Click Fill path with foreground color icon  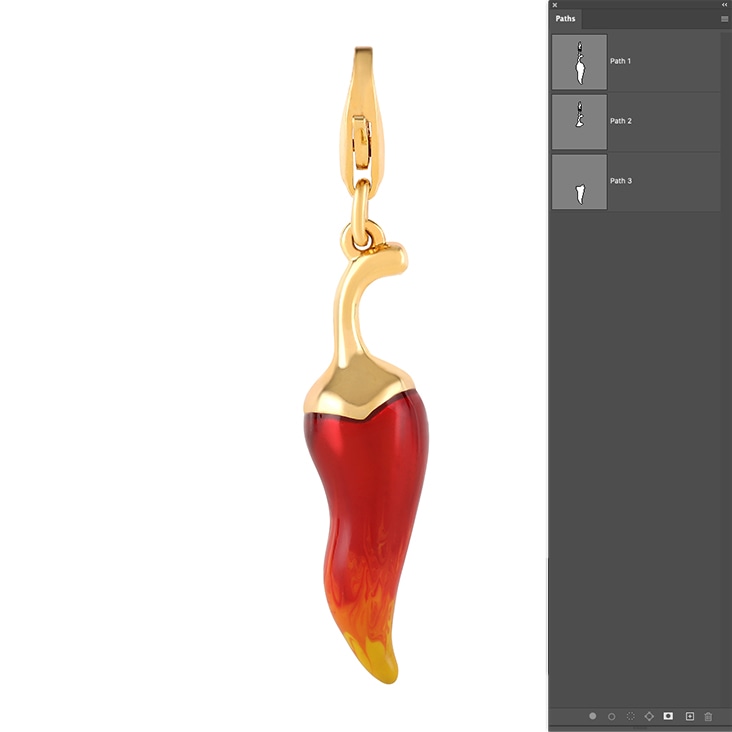(593, 716)
